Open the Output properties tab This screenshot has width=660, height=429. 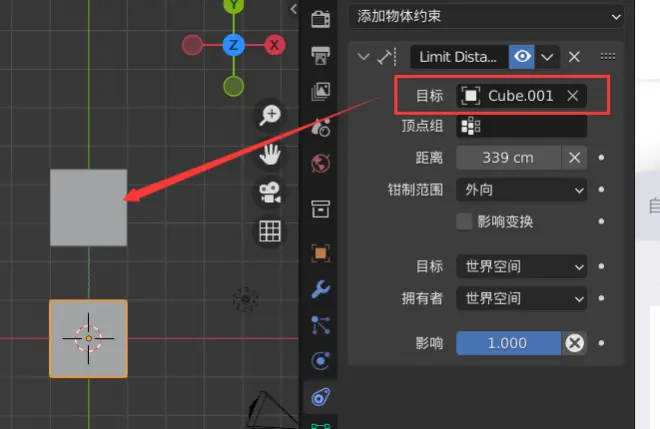pos(320,55)
